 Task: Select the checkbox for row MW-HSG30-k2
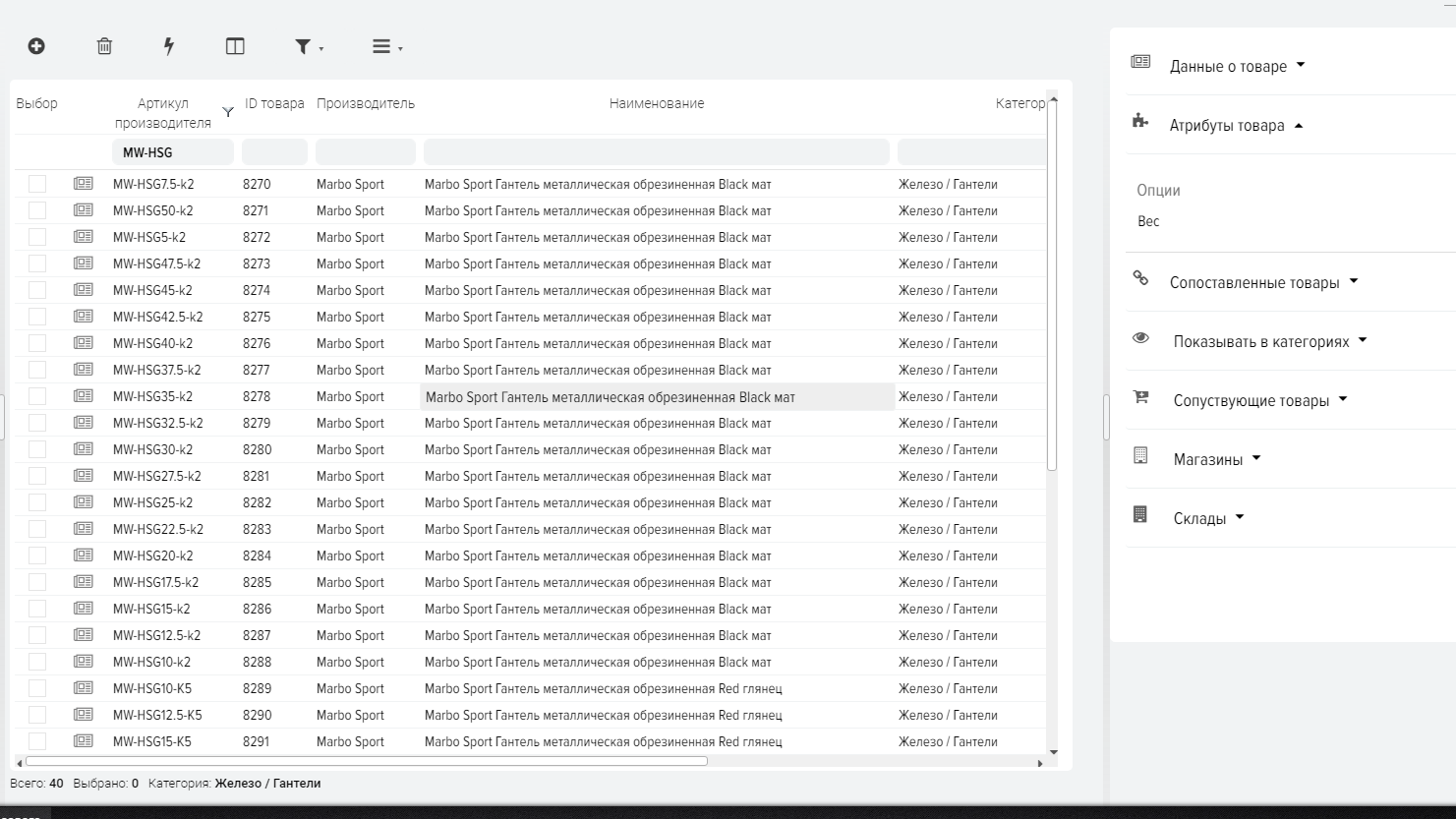click(x=37, y=449)
